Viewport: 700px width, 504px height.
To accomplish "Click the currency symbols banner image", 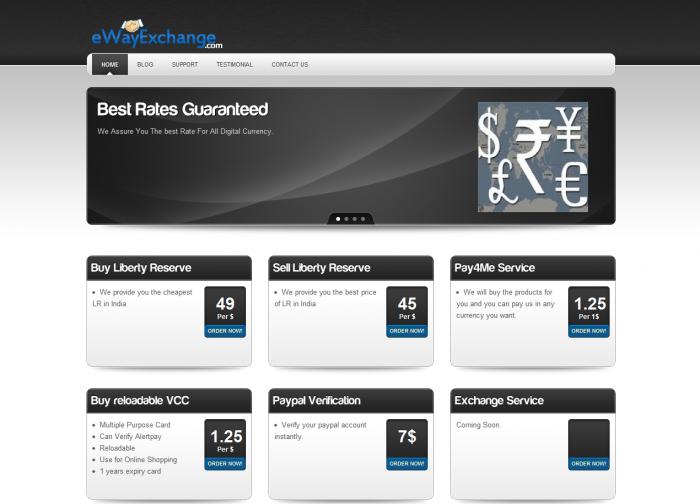I will pyautogui.click(x=533, y=157).
